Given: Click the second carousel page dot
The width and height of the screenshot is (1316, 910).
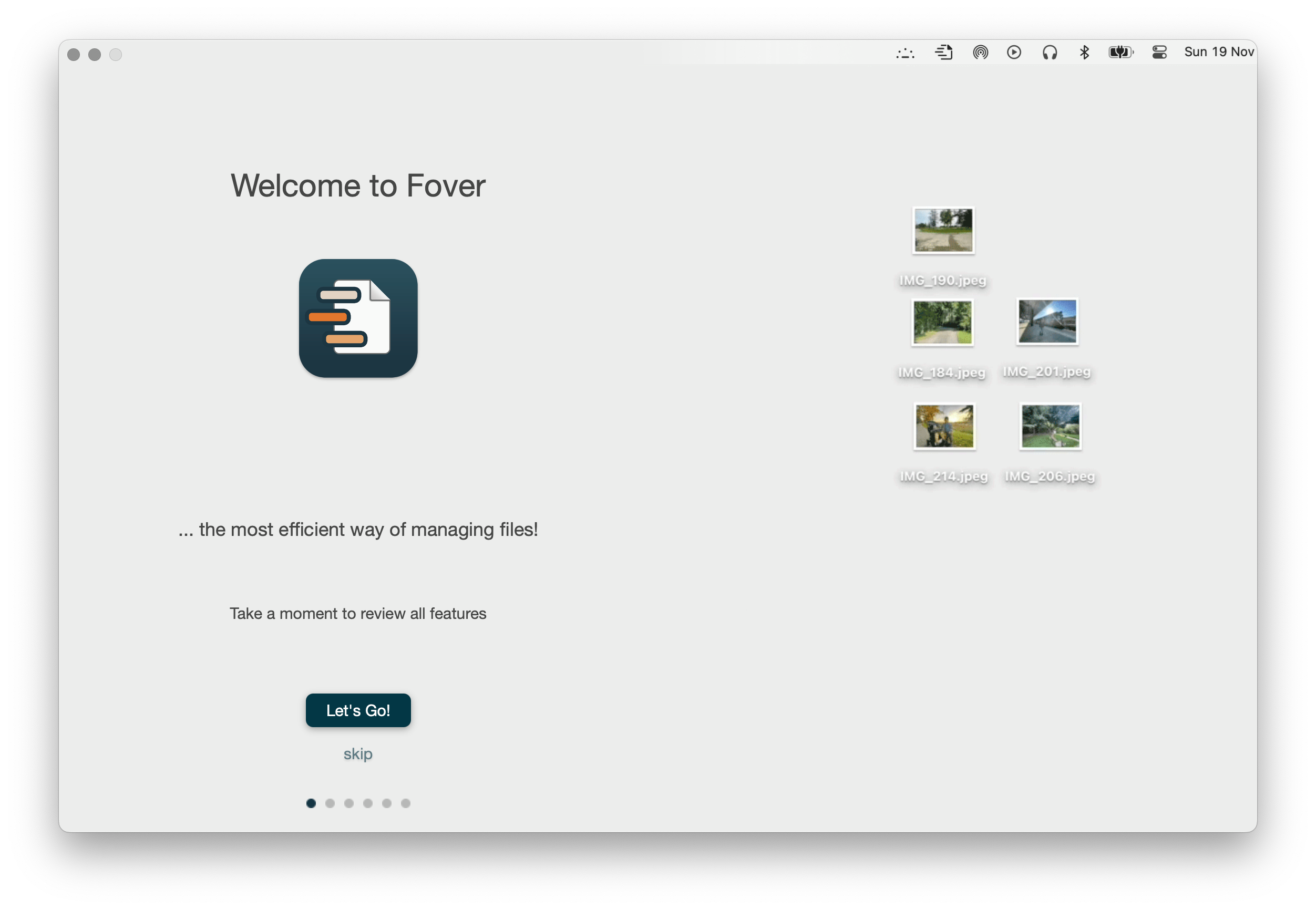Looking at the screenshot, I should [x=330, y=803].
